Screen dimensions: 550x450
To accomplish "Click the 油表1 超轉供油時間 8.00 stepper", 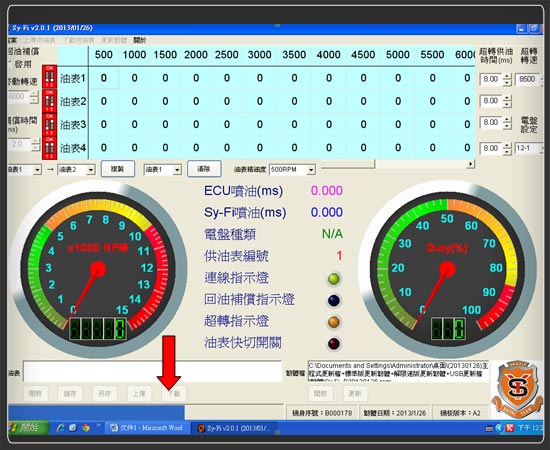I will 507,79.
